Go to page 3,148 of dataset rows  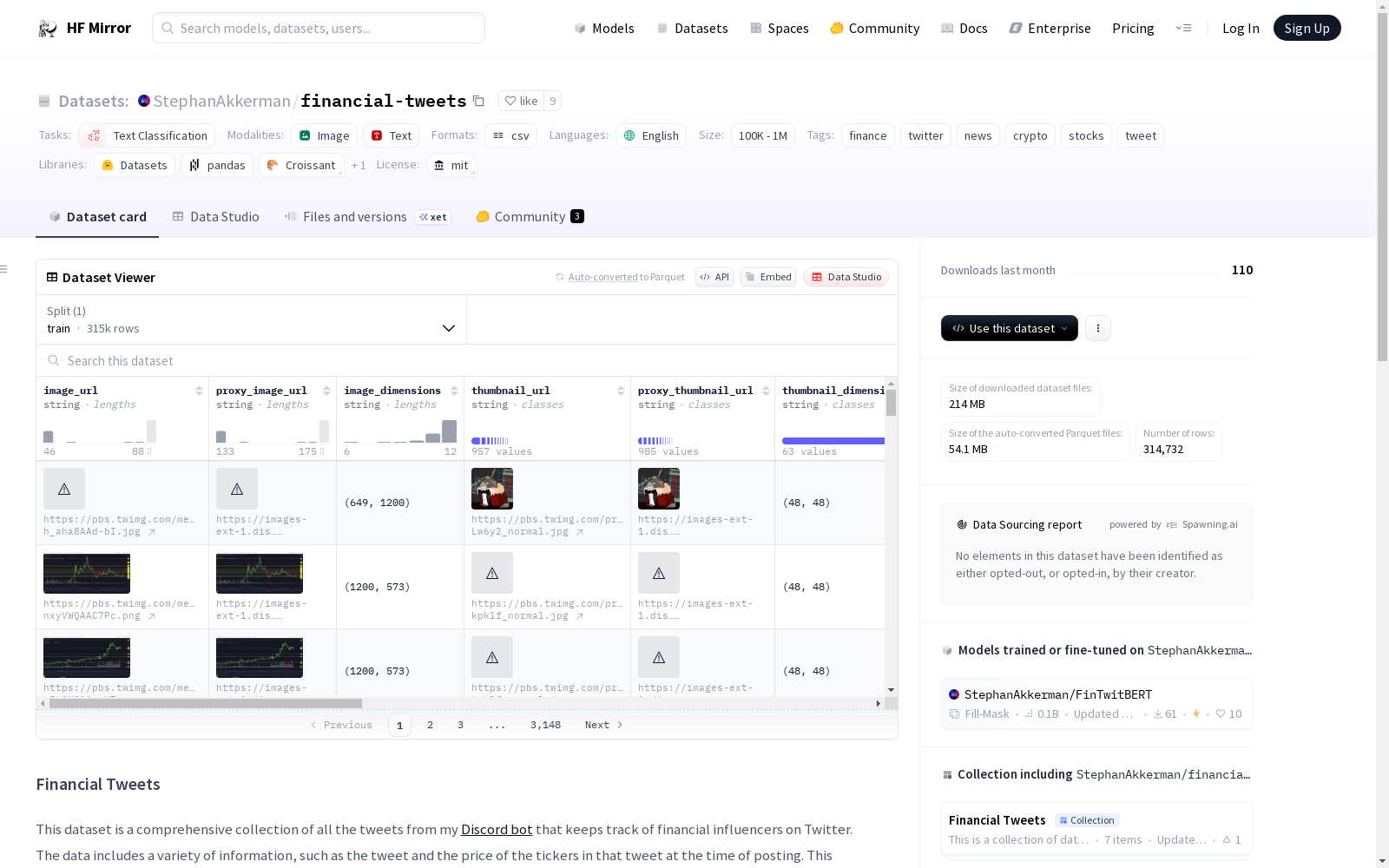click(545, 725)
